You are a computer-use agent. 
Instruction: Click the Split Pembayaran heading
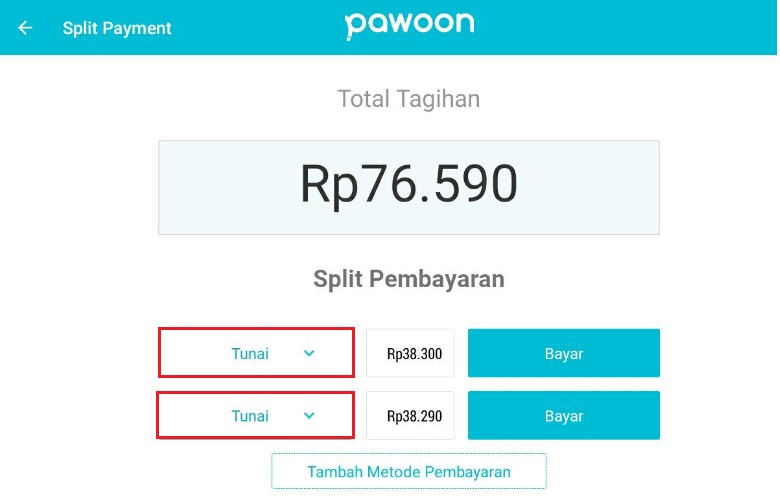[x=409, y=279]
